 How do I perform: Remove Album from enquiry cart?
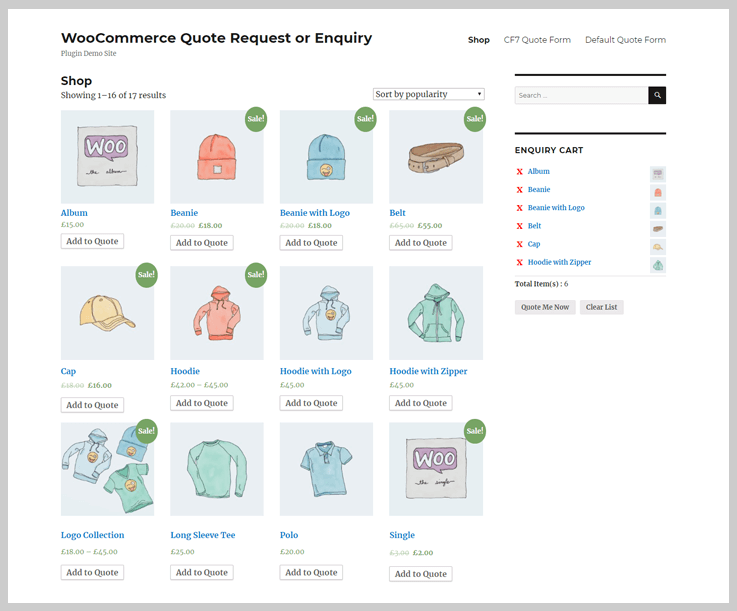519,172
